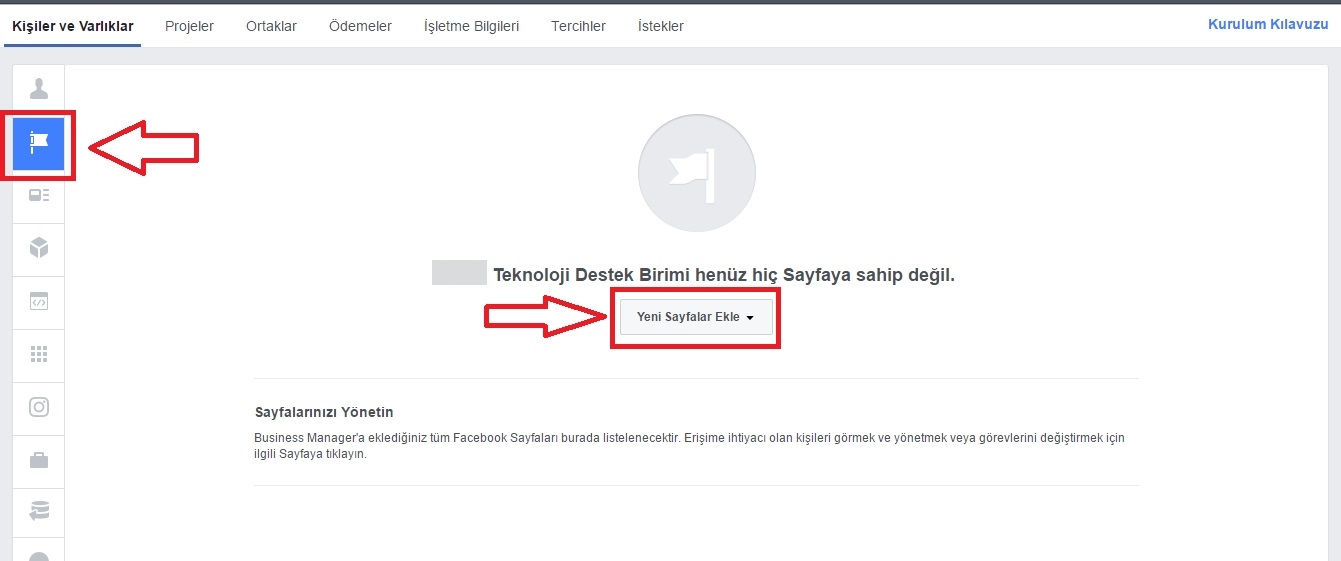
Task: Open the briefcase icon in sidebar
Action: [x=39, y=461]
